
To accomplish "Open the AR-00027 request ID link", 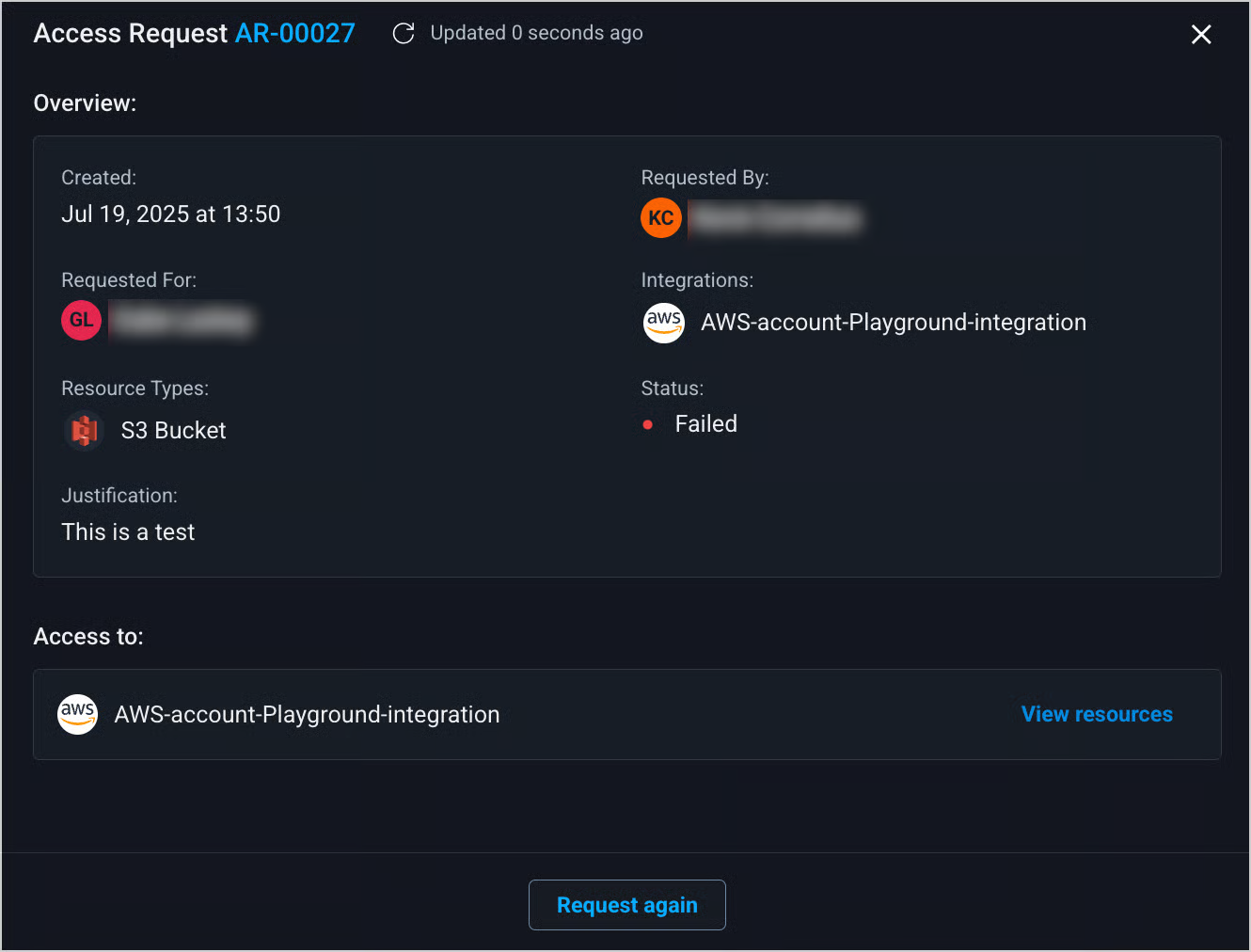I will point(294,34).
